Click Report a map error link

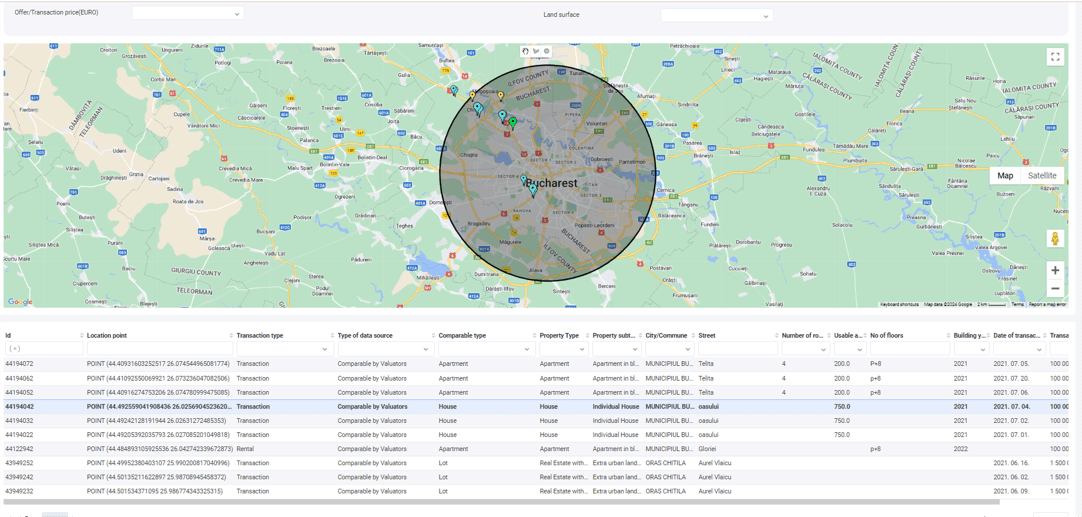(1047, 304)
